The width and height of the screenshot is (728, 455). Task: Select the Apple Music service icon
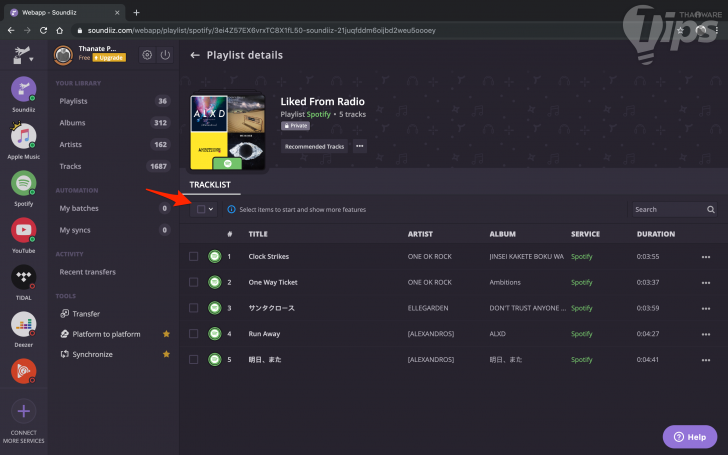23,136
